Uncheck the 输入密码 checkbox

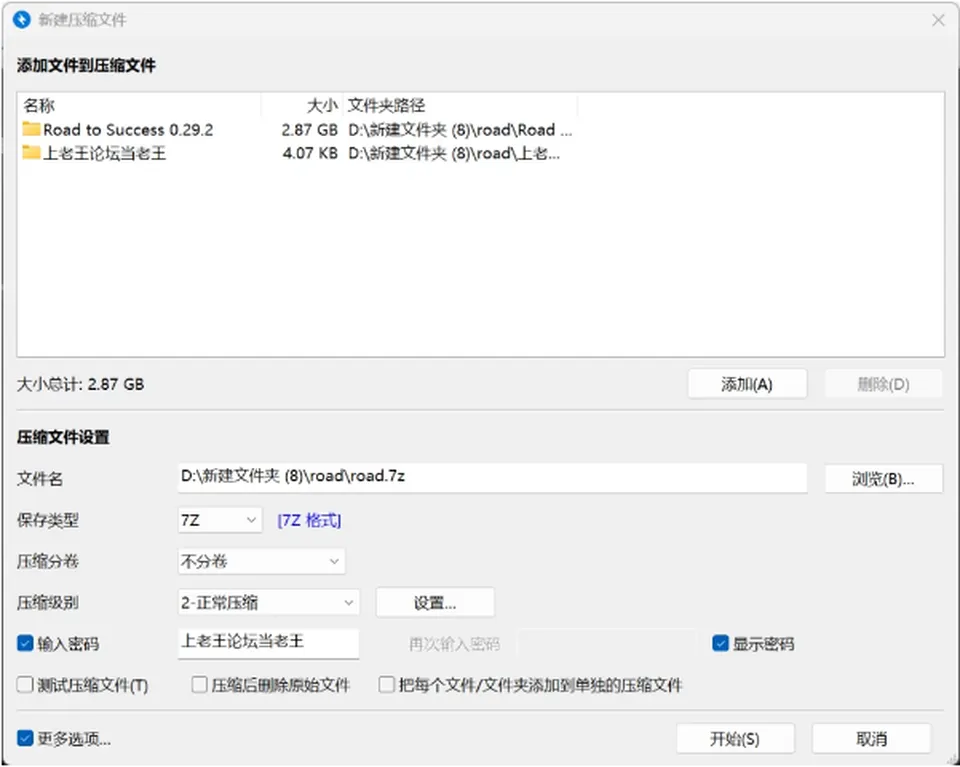tap(25, 643)
